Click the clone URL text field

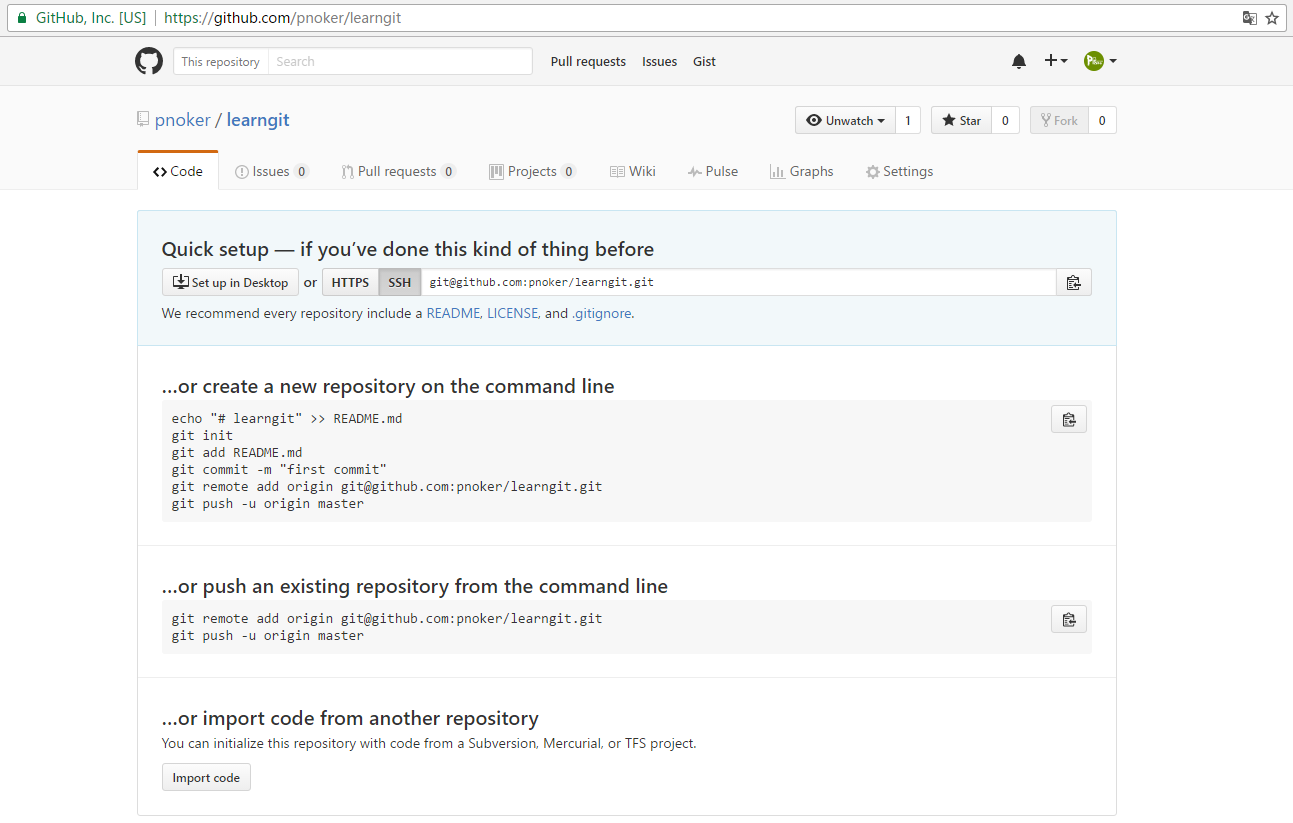pyautogui.click(x=738, y=282)
